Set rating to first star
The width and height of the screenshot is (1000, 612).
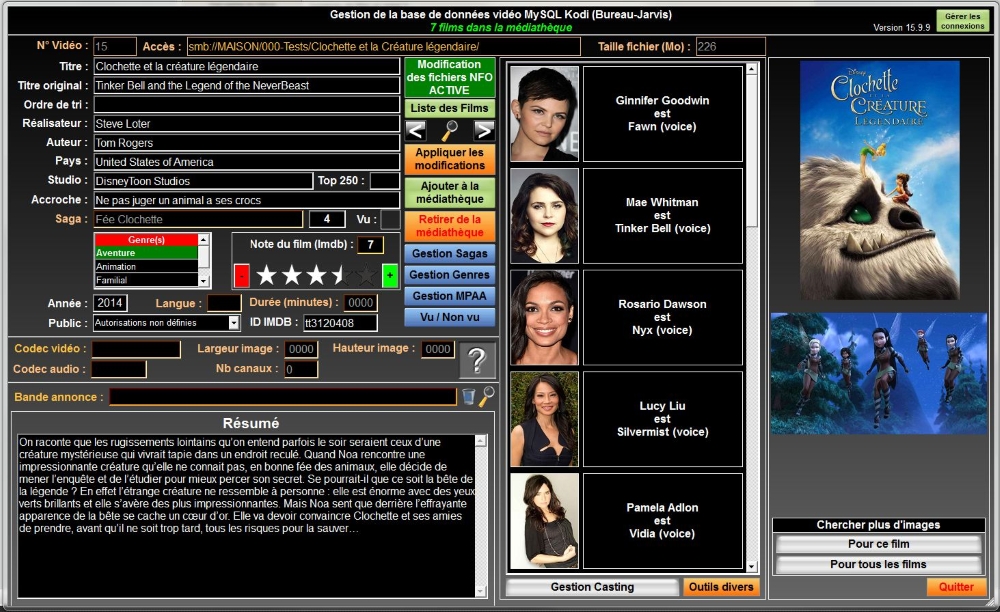(x=267, y=276)
